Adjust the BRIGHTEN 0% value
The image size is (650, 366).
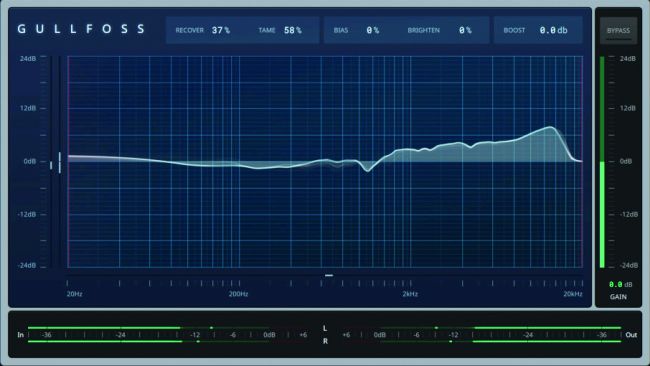[x=465, y=30]
